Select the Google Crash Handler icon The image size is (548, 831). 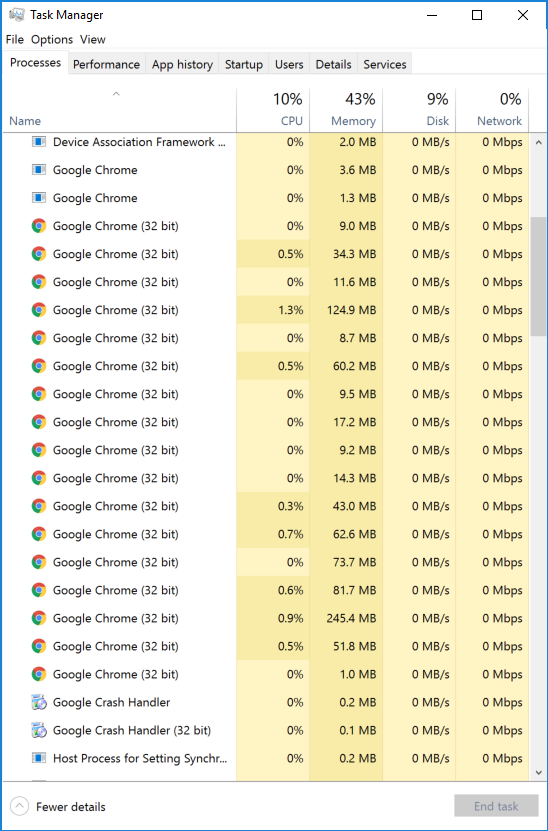point(39,702)
